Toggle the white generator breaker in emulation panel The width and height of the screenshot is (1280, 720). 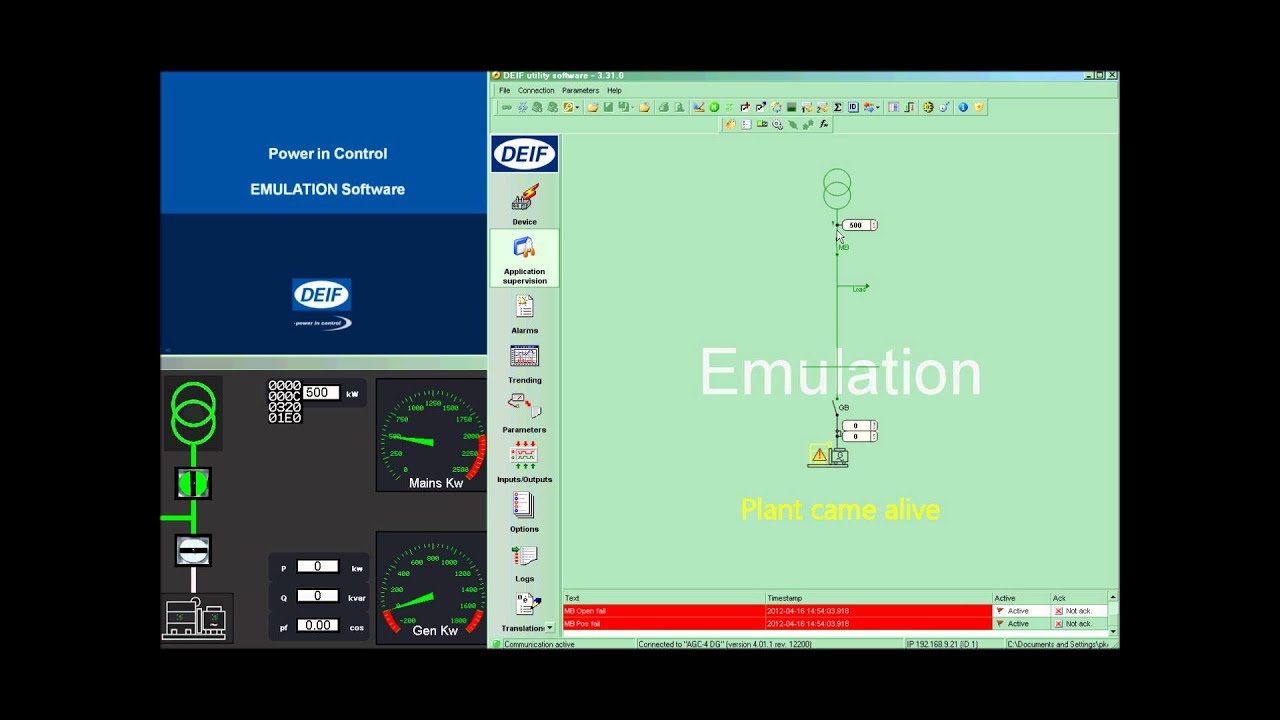(193, 551)
